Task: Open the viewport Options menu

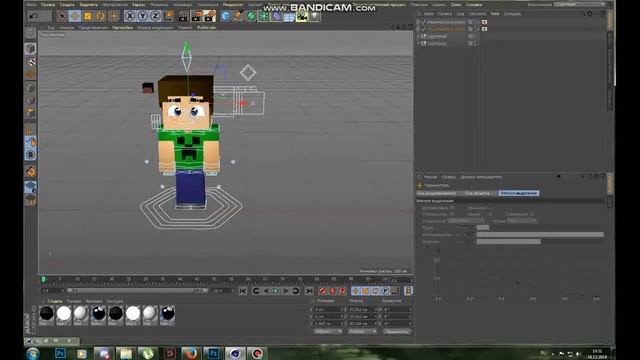Action: coord(122,28)
